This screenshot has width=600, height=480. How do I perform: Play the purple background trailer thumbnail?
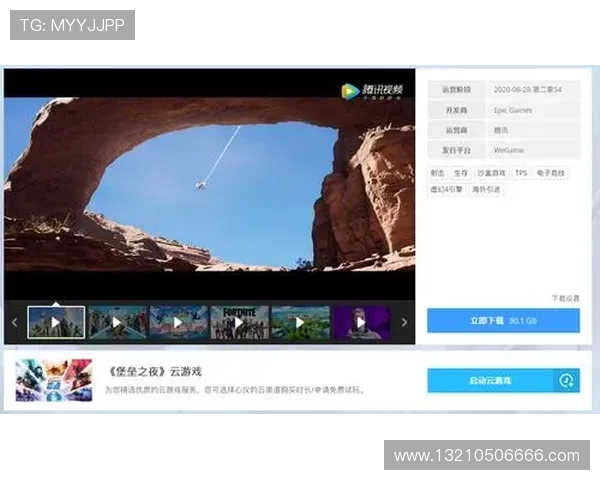point(362,322)
